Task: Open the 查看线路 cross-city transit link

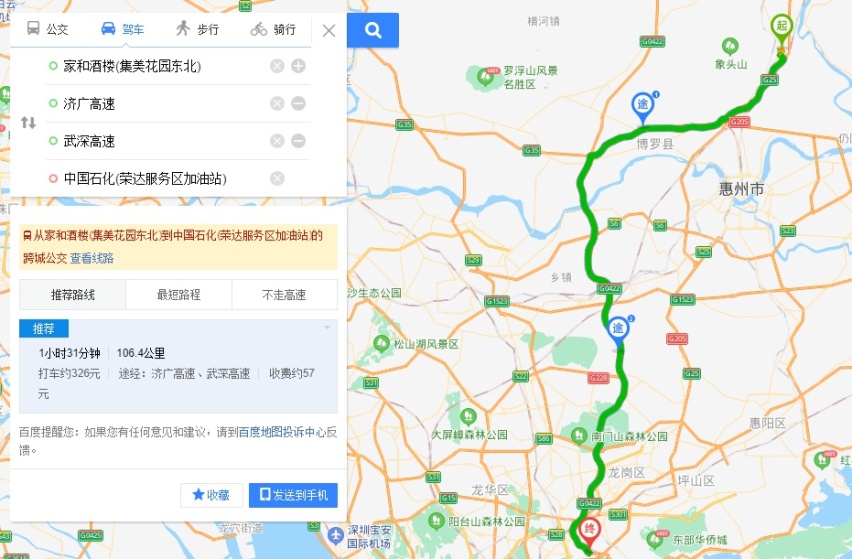Action: pos(92,258)
